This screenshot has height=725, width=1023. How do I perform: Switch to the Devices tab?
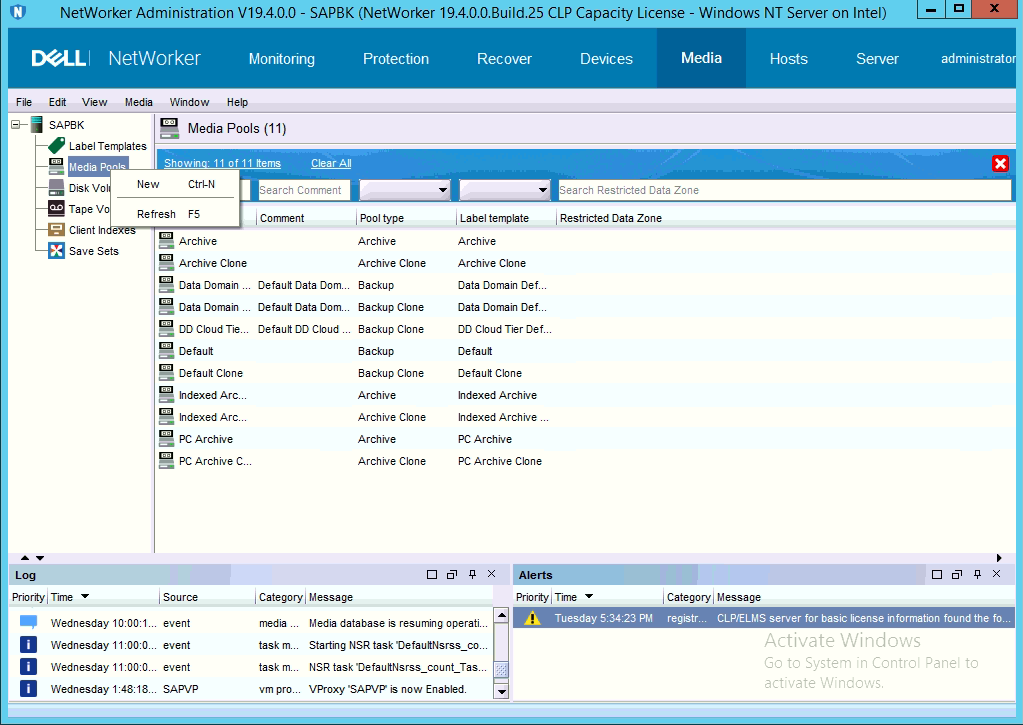[x=606, y=59]
